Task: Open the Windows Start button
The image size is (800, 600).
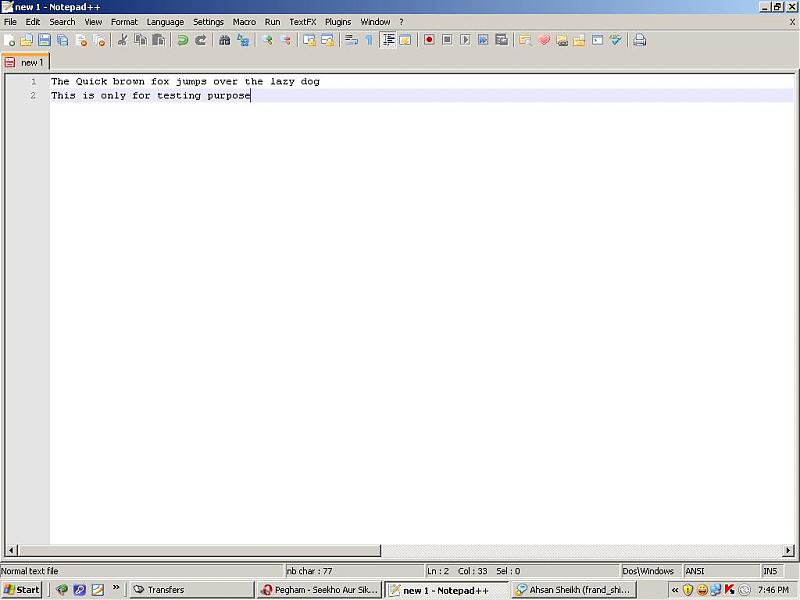Action: (22, 590)
